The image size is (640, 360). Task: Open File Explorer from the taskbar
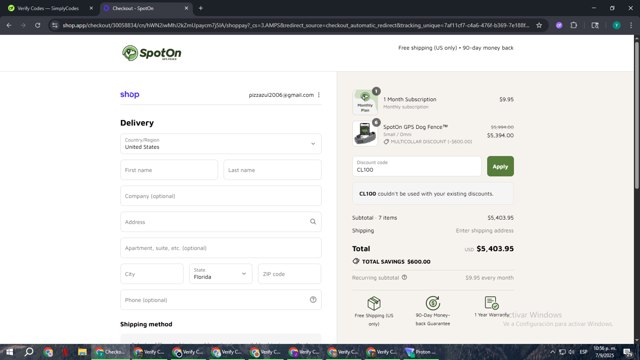82,352
